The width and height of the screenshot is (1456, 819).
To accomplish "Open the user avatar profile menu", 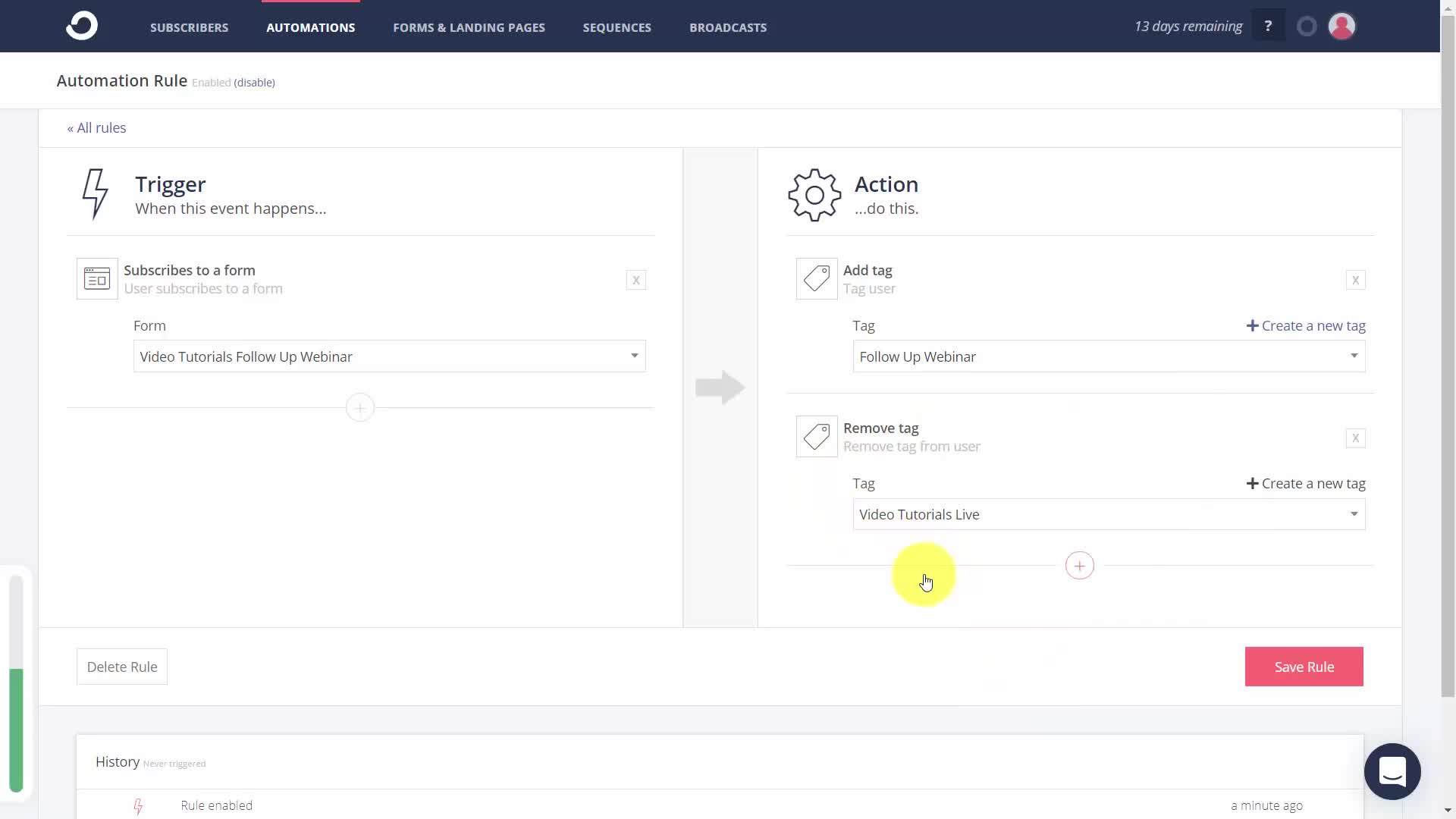I will tap(1341, 27).
